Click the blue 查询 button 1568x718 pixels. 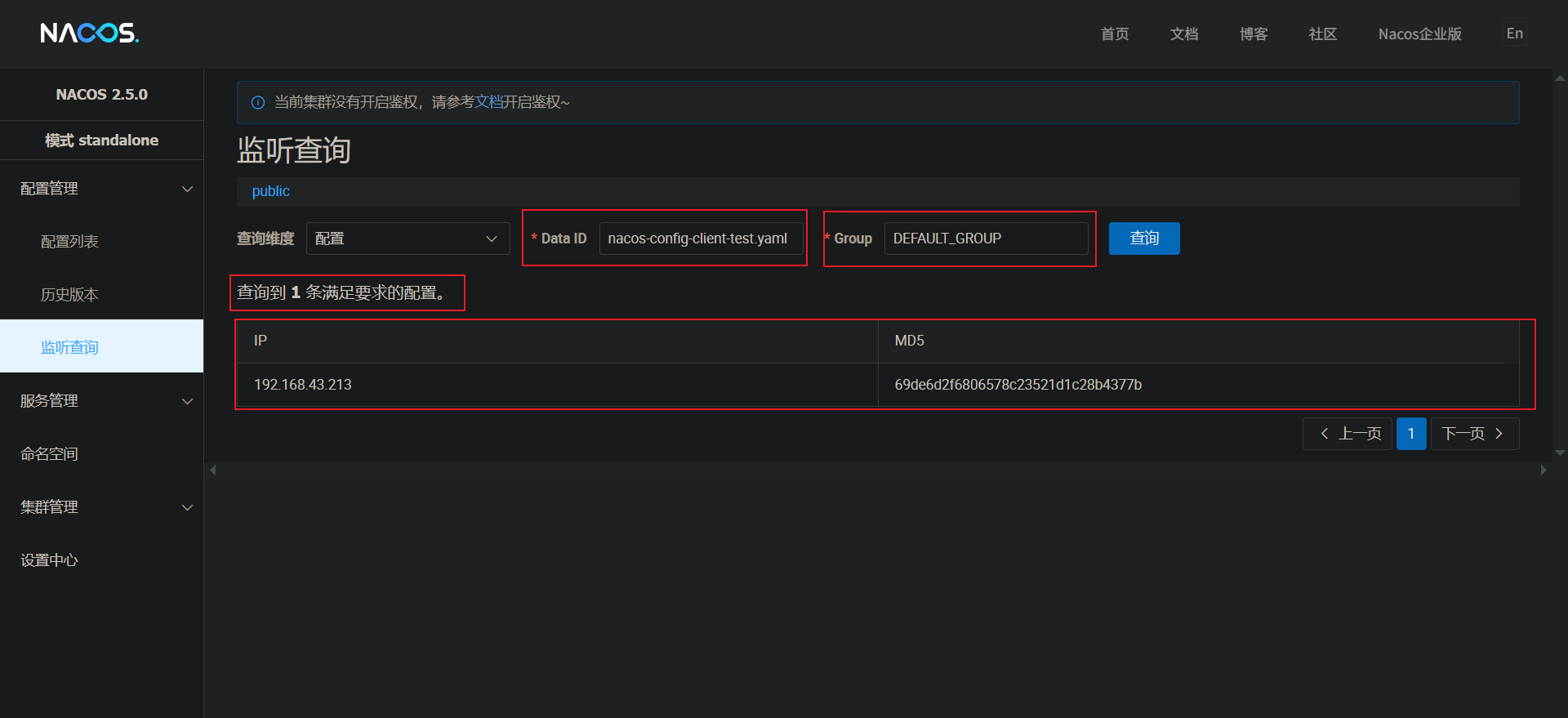[x=1143, y=239]
